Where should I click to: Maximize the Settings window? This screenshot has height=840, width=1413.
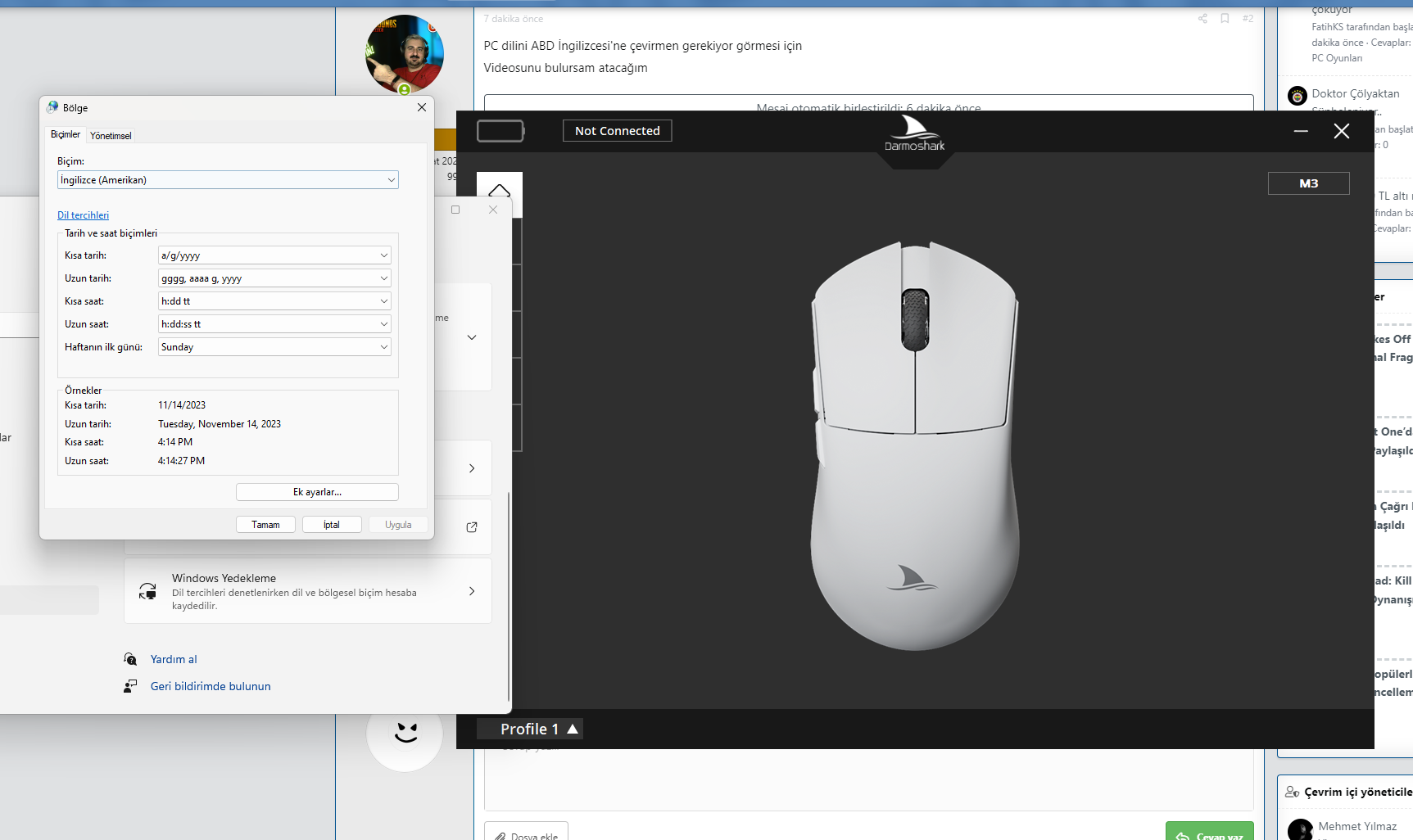(x=455, y=210)
